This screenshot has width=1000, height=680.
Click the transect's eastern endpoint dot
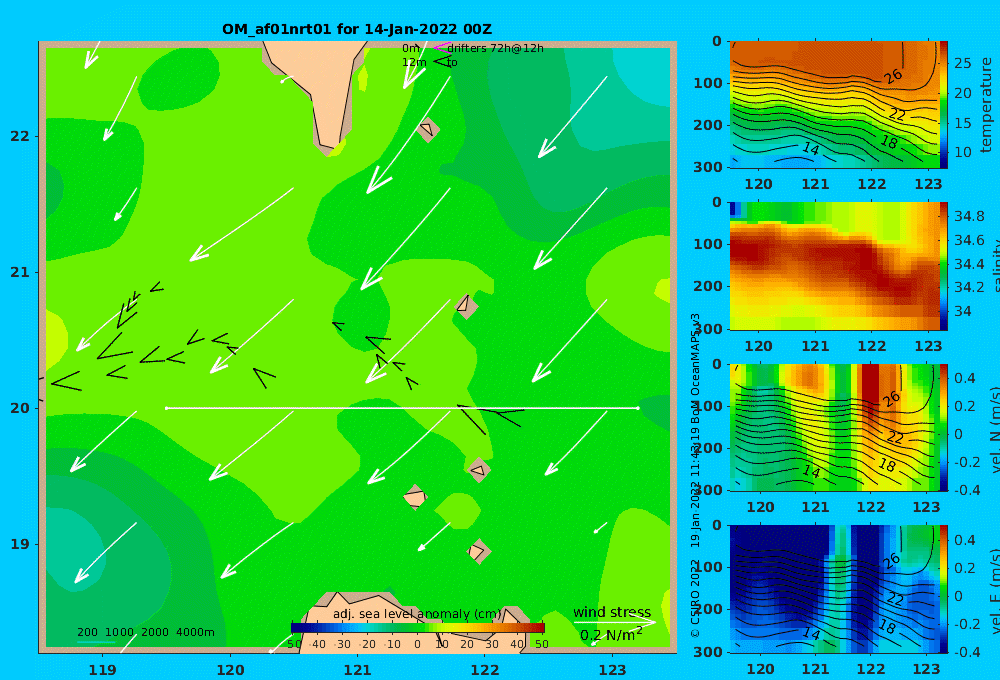tap(638, 408)
